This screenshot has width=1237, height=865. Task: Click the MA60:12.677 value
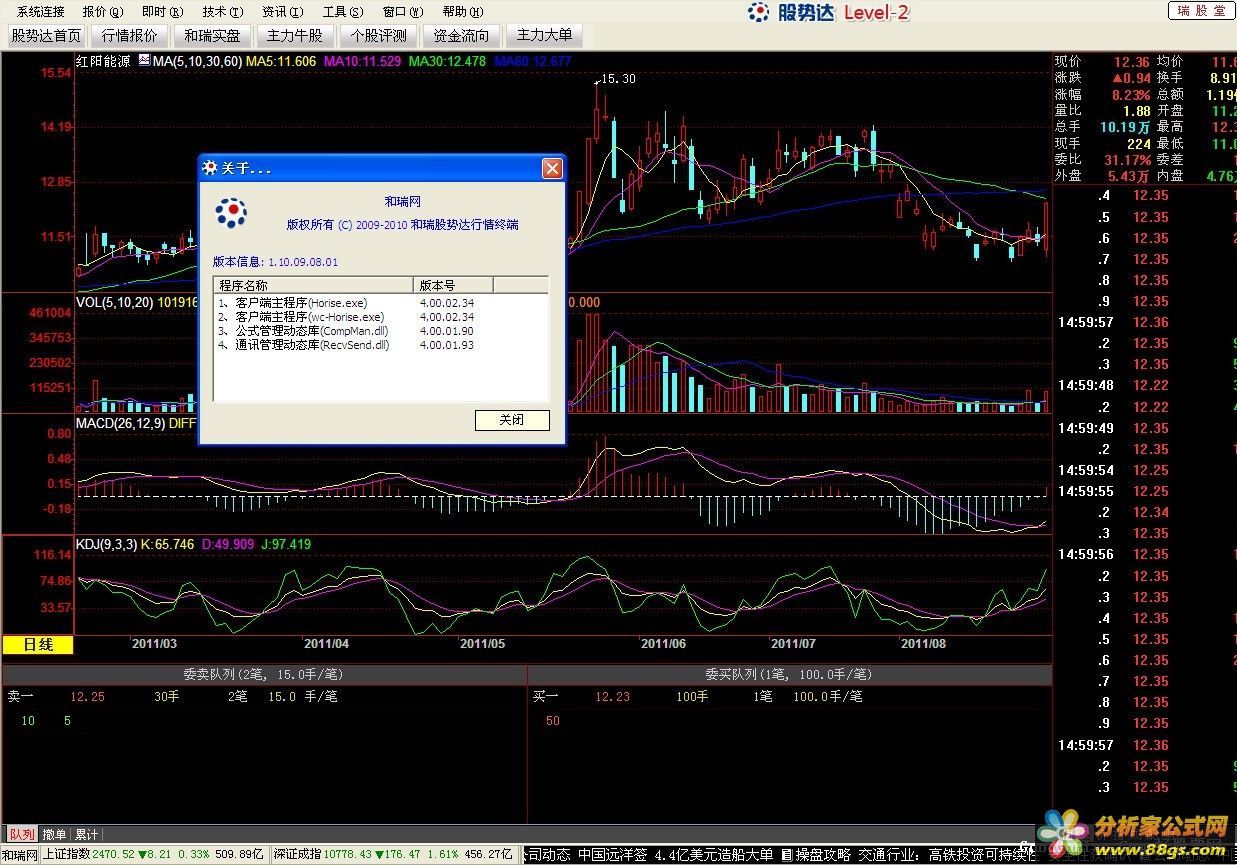coord(533,61)
